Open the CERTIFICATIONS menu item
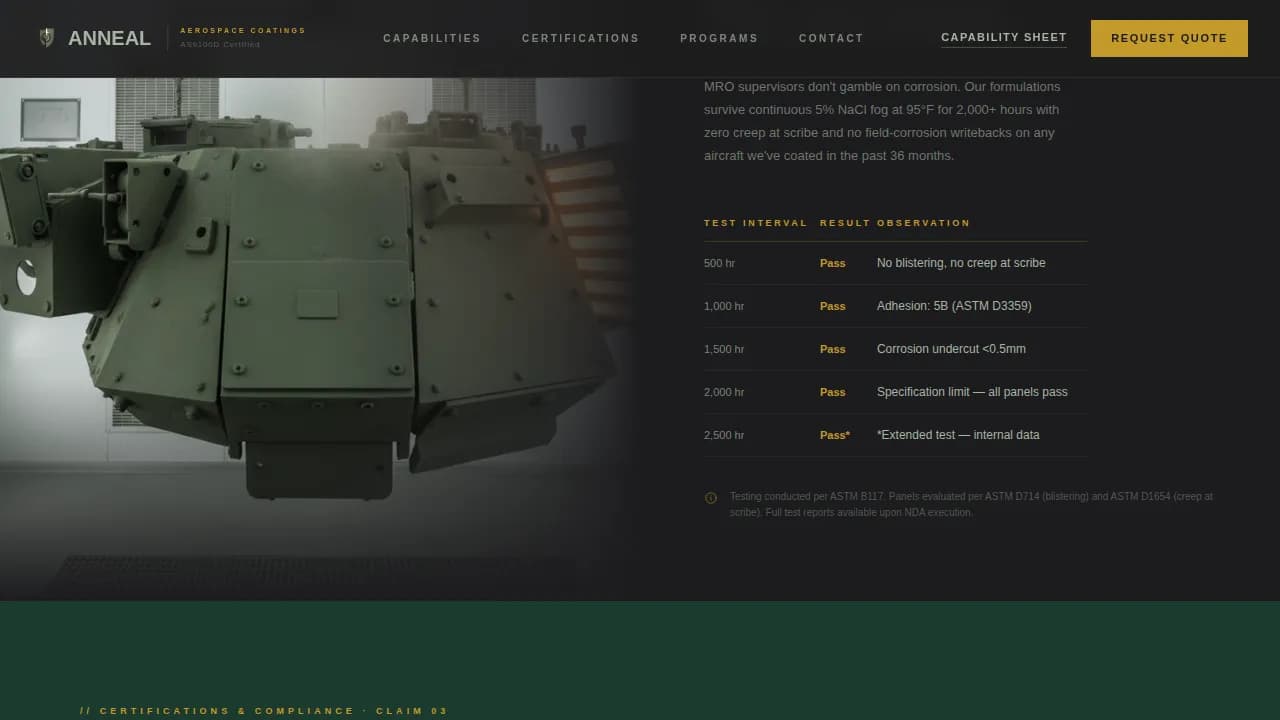 [580, 38]
